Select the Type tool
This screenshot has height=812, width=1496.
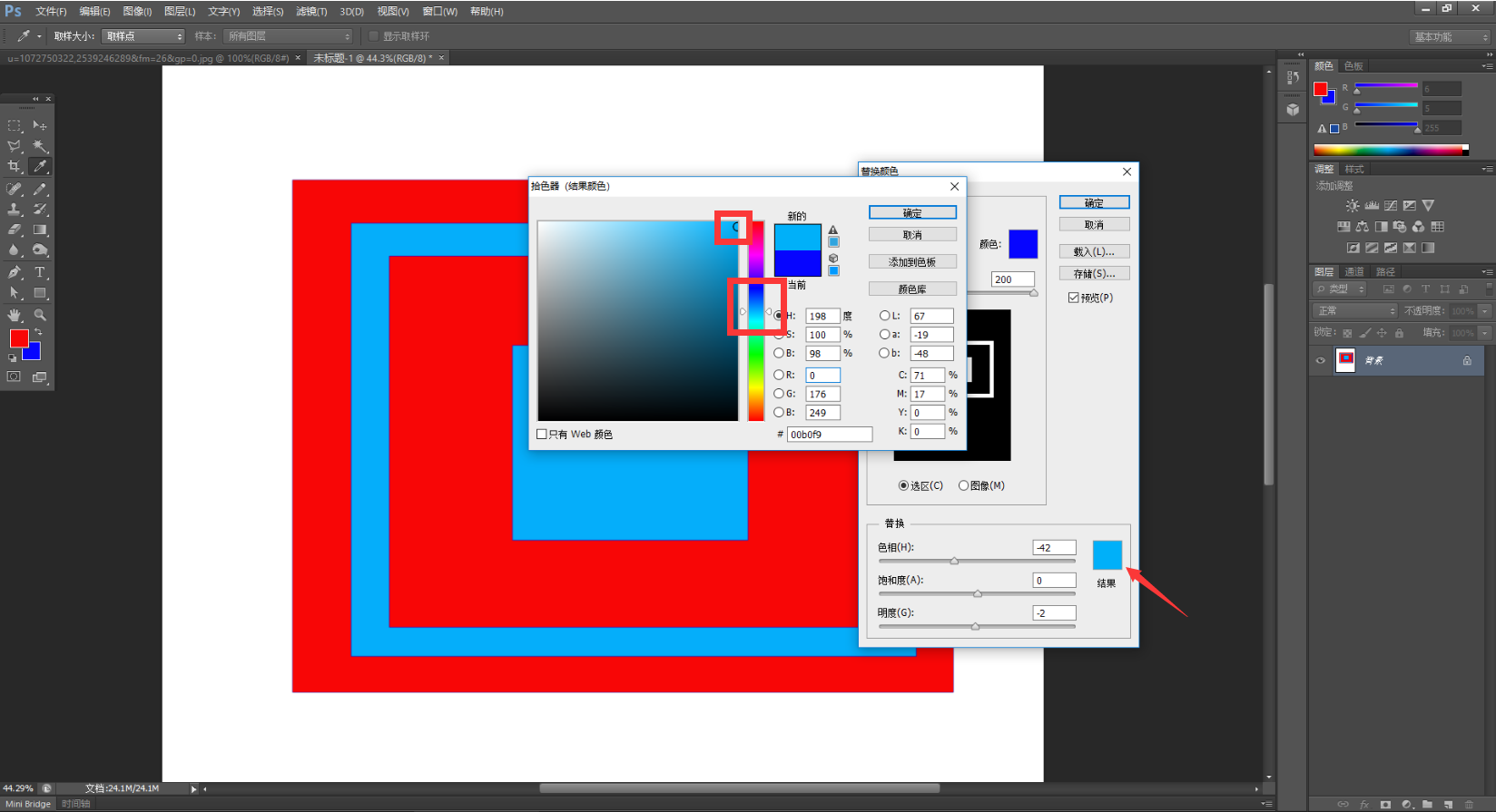[40, 272]
